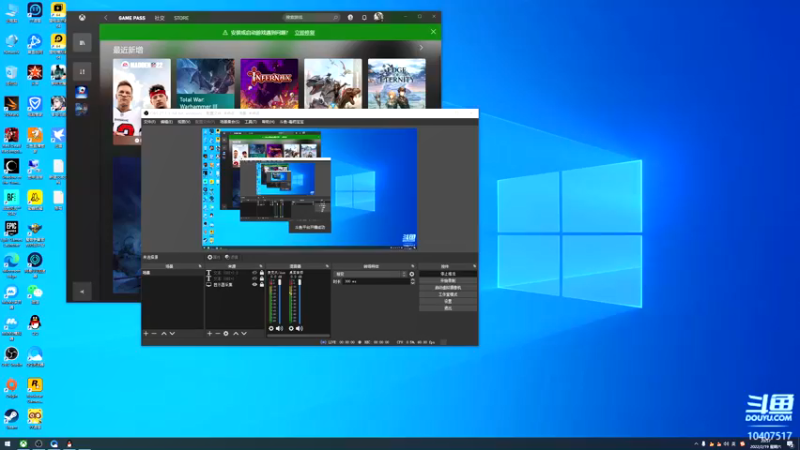Move source down in OBS
Viewport: 800px width, 450px height.
click(x=244, y=334)
